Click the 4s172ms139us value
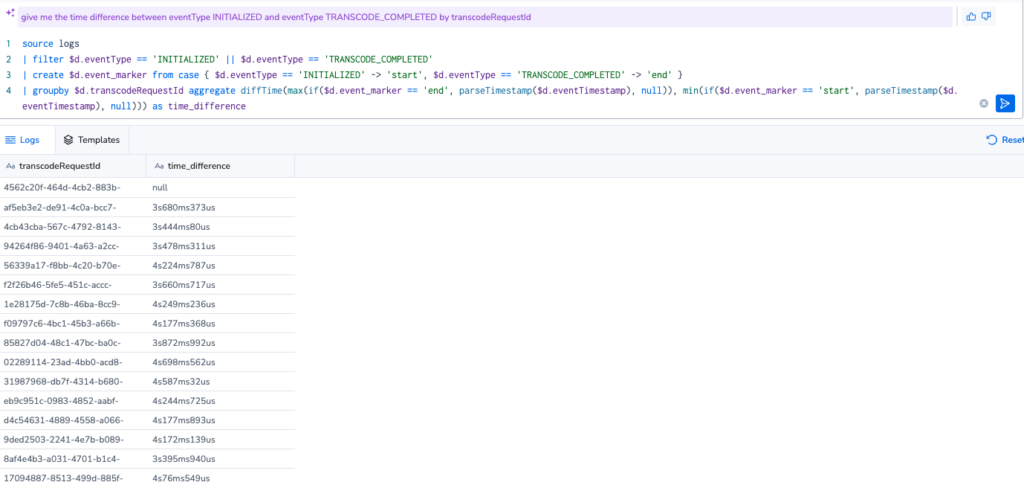 tap(184, 439)
